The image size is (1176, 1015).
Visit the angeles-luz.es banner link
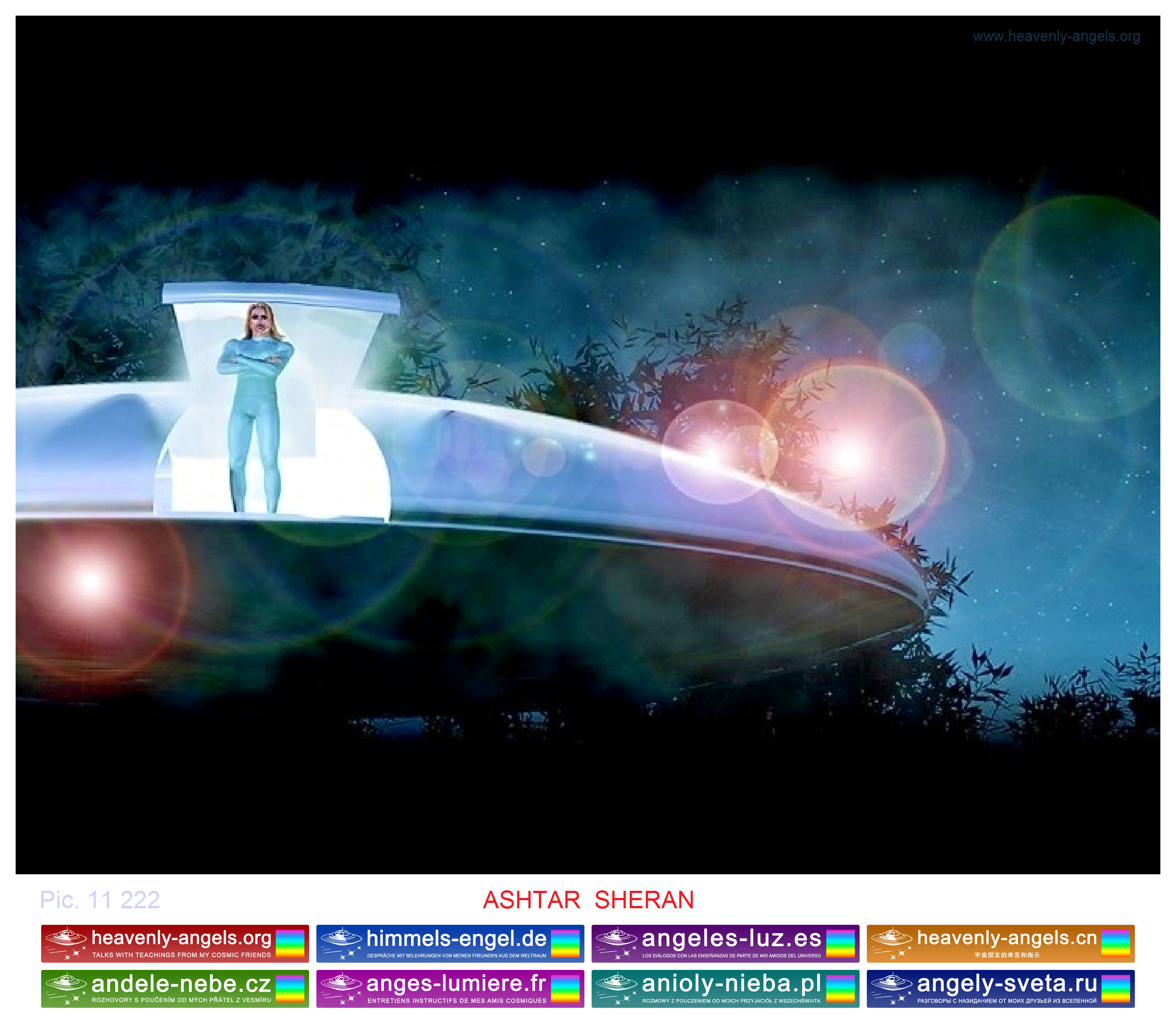click(731, 939)
